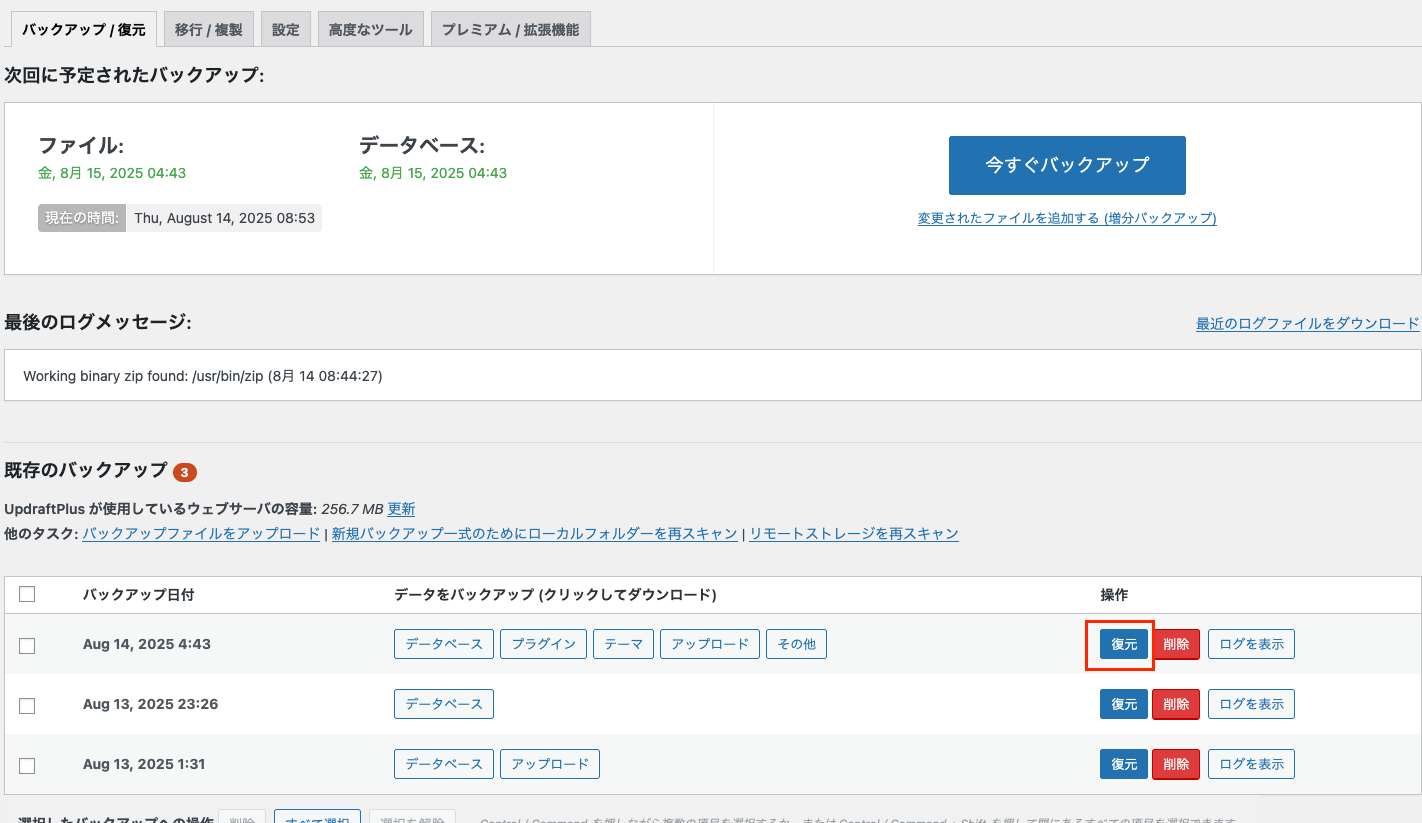Select the 高度なツール tab
1422x823 pixels.
(x=370, y=29)
